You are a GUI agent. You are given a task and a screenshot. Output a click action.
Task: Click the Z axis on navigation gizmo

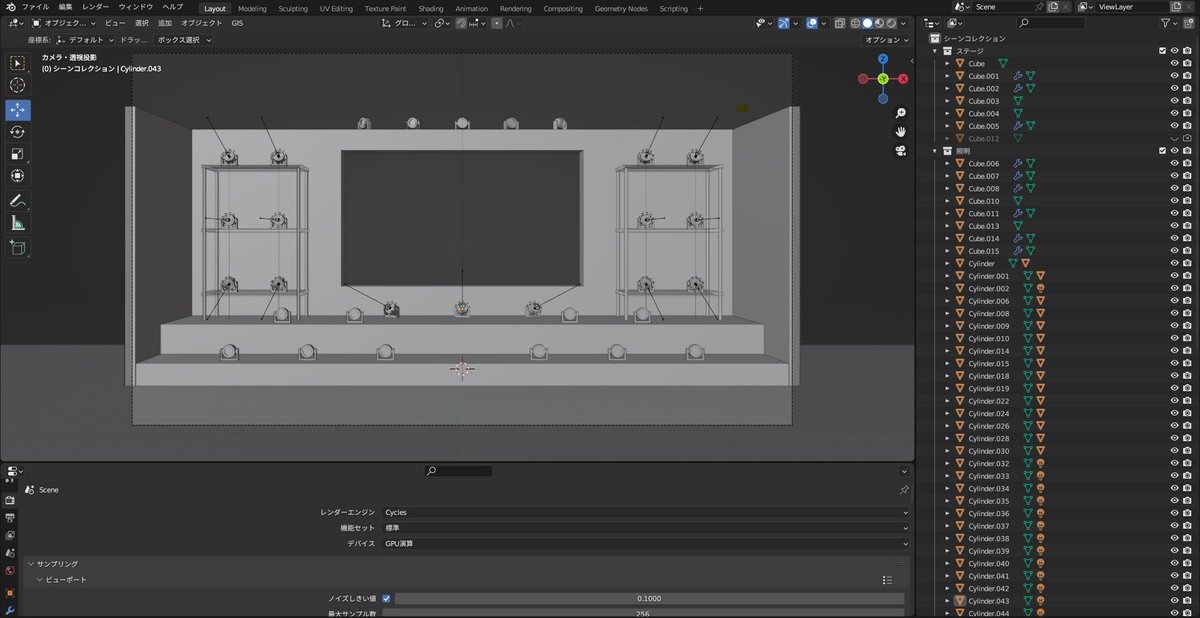click(883, 58)
